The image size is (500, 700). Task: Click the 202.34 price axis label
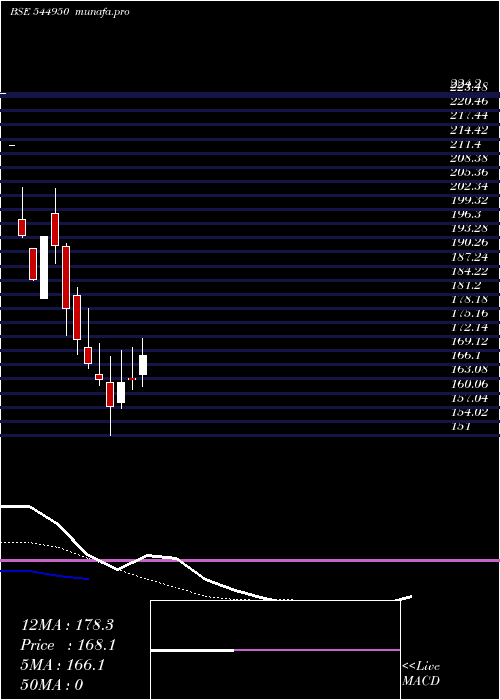[x=469, y=186]
